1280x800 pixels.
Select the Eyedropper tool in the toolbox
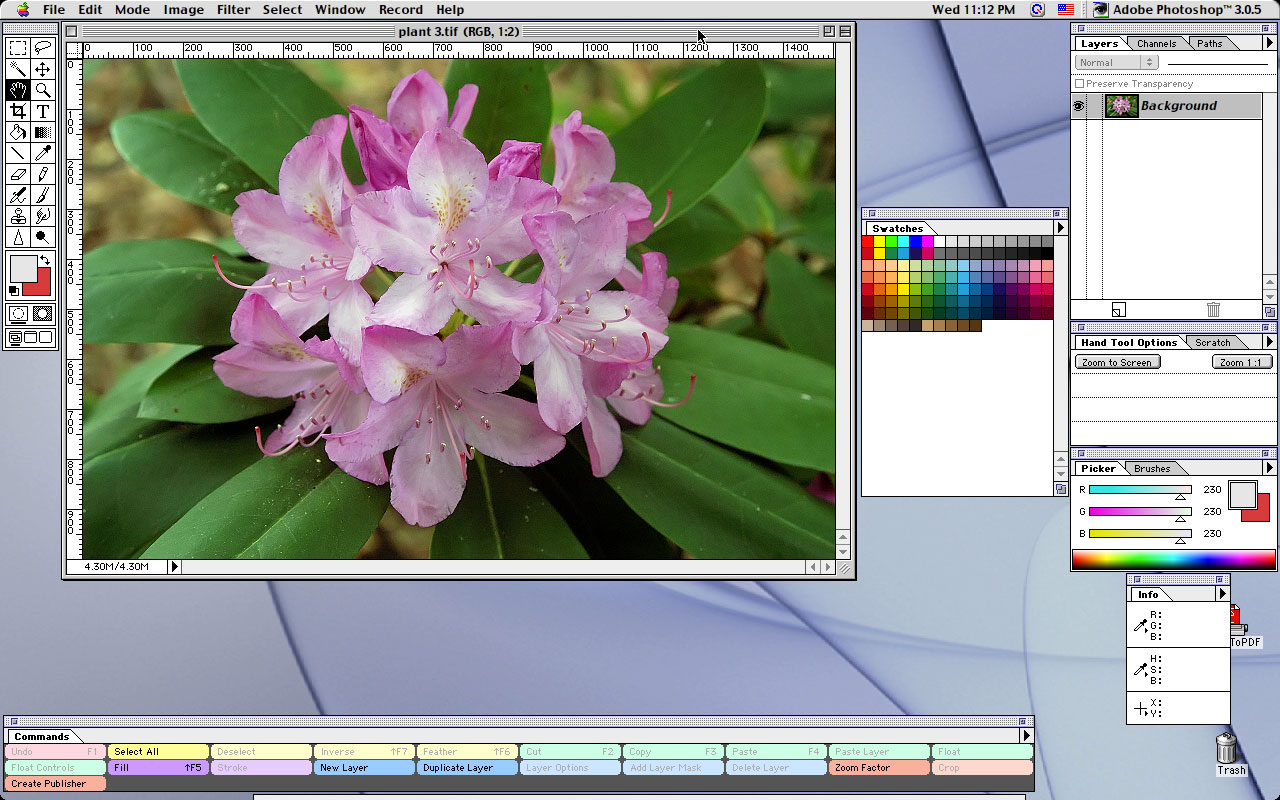click(x=43, y=153)
